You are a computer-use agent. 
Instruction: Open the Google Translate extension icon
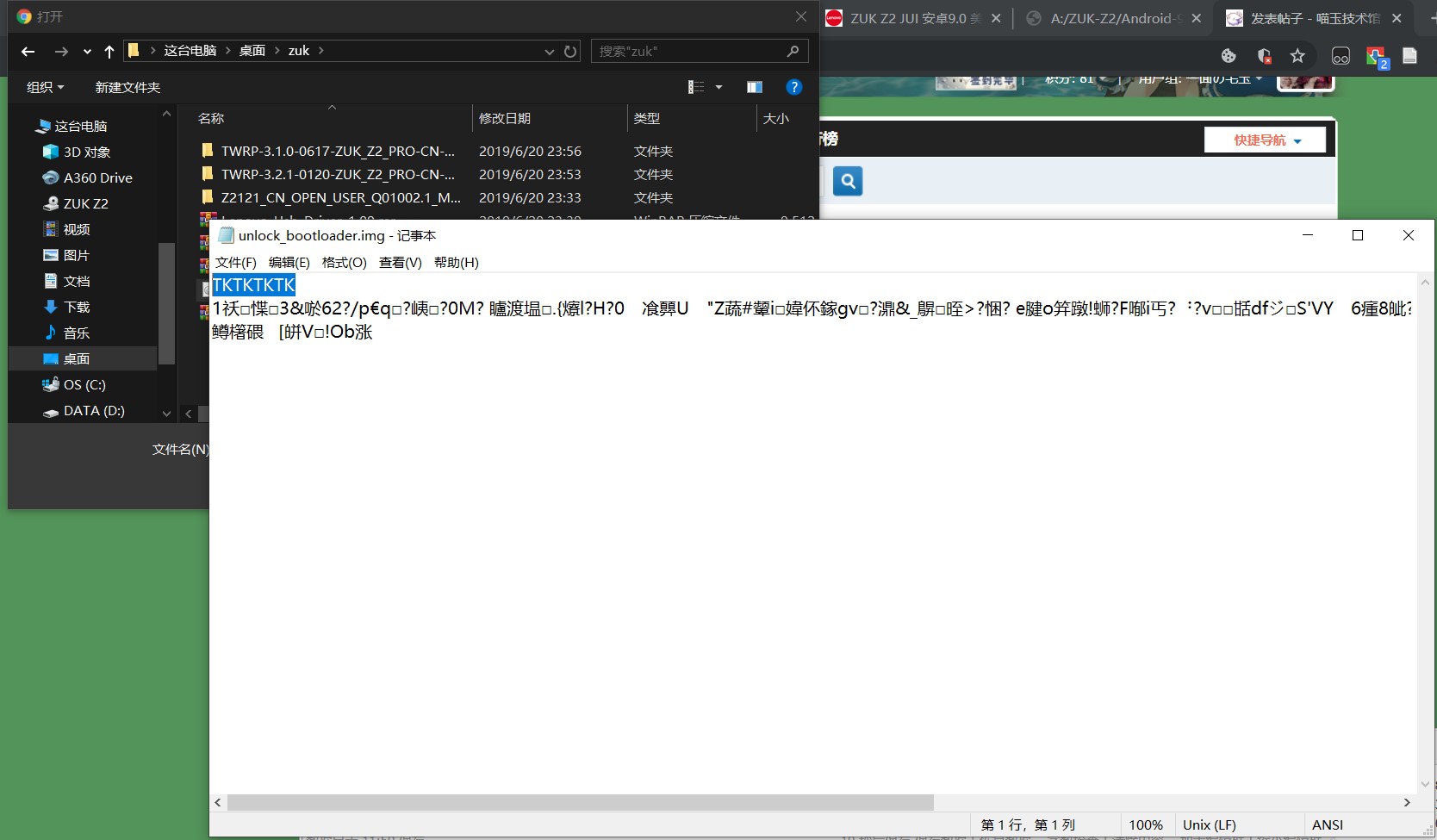1376,57
